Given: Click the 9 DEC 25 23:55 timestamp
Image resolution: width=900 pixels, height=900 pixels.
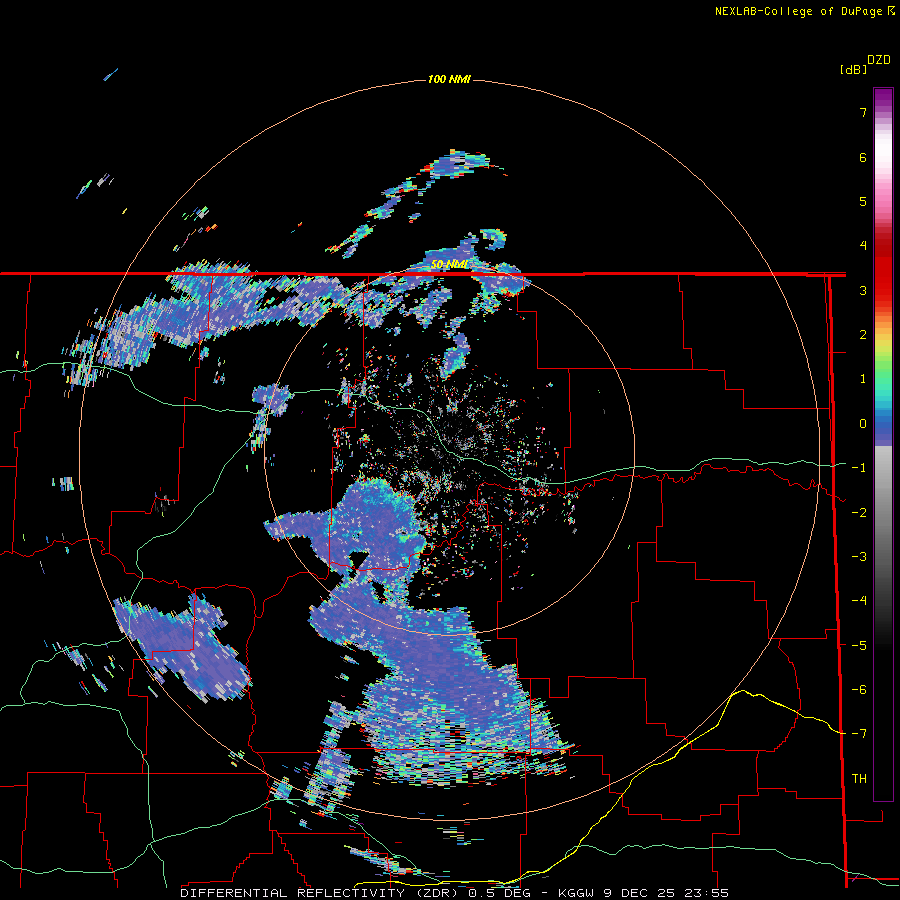Looking at the screenshot, I should tap(666, 893).
